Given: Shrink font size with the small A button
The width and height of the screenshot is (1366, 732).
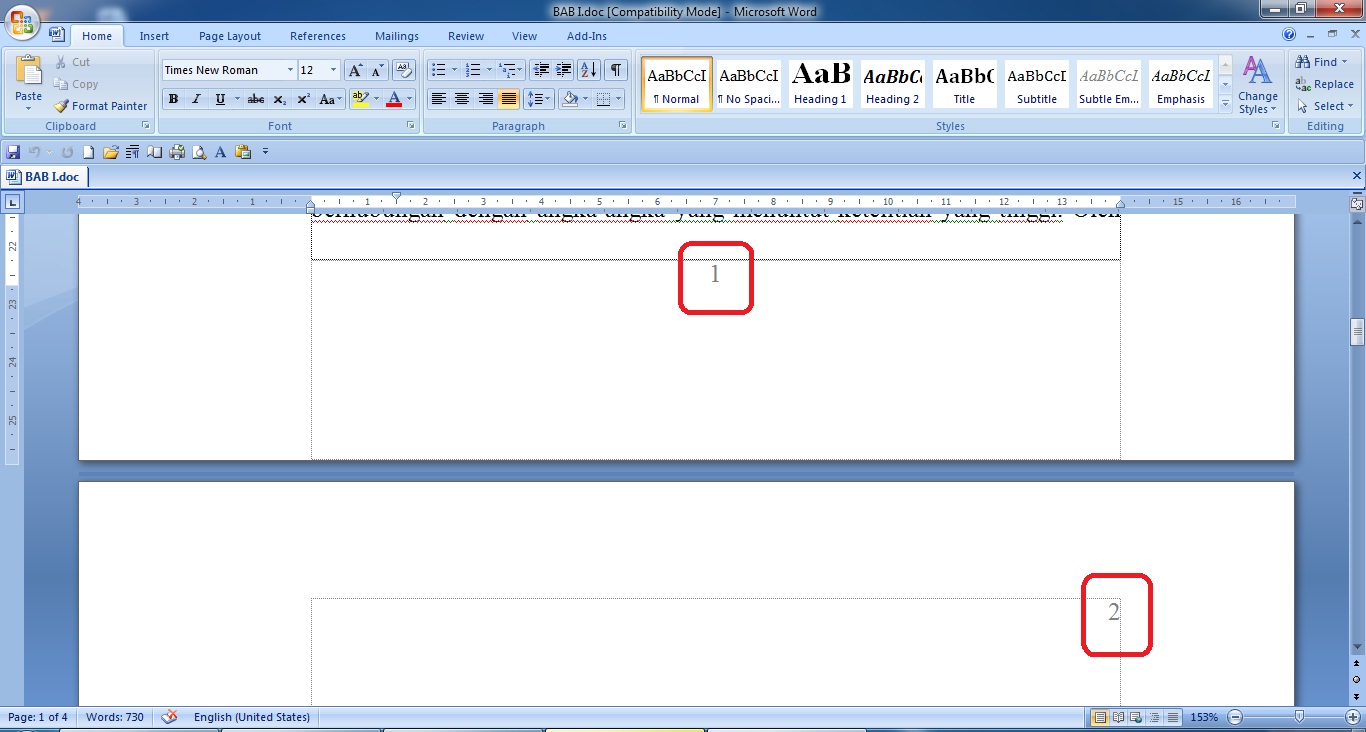Looking at the screenshot, I should [x=378, y=70].
